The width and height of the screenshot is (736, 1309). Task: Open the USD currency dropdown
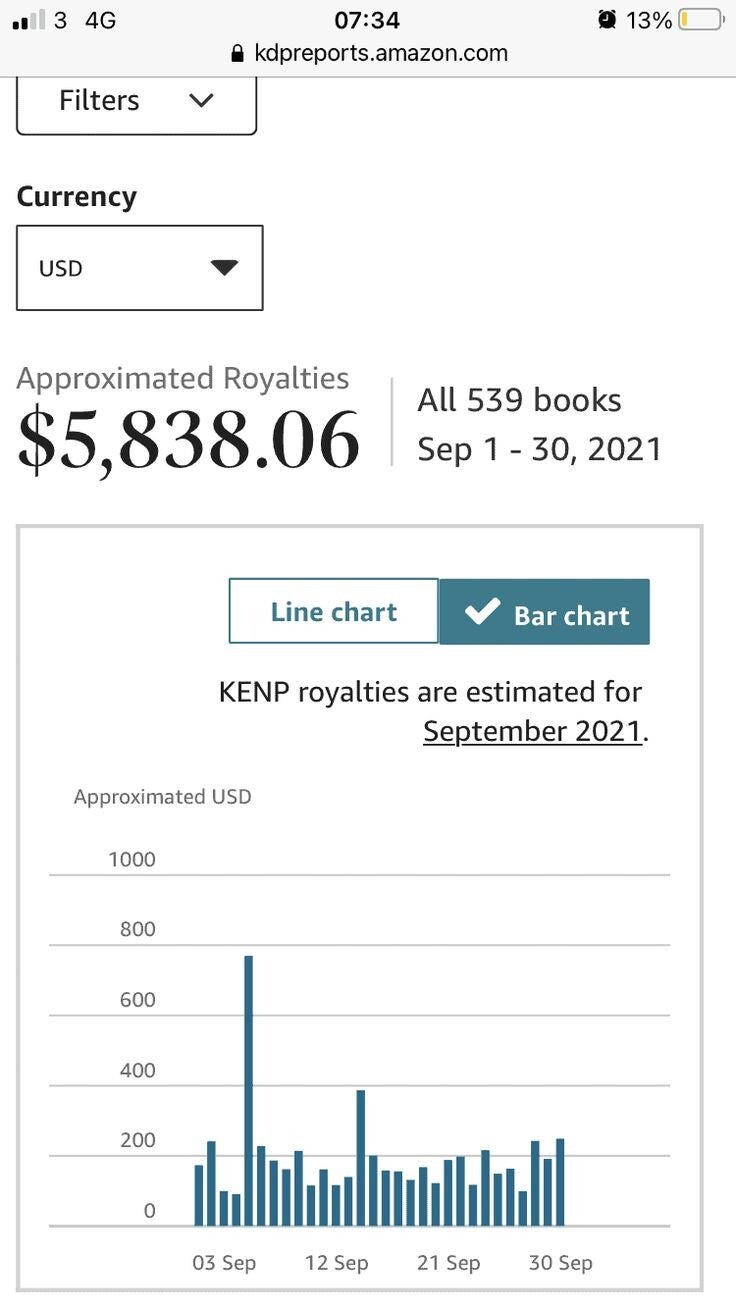(x=139, y=268)
